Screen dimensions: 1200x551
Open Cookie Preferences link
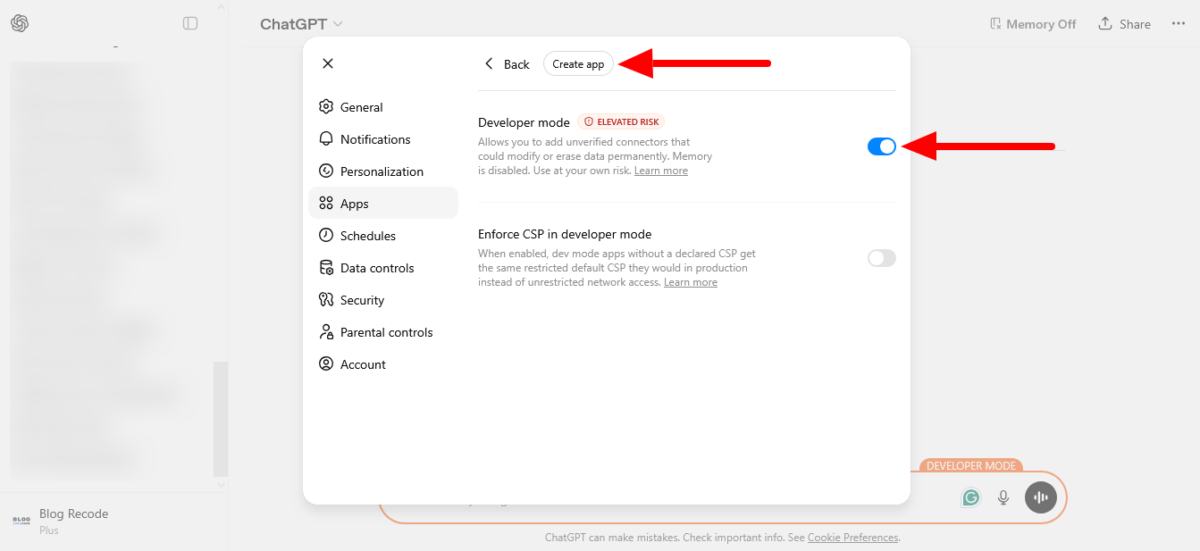853,538
